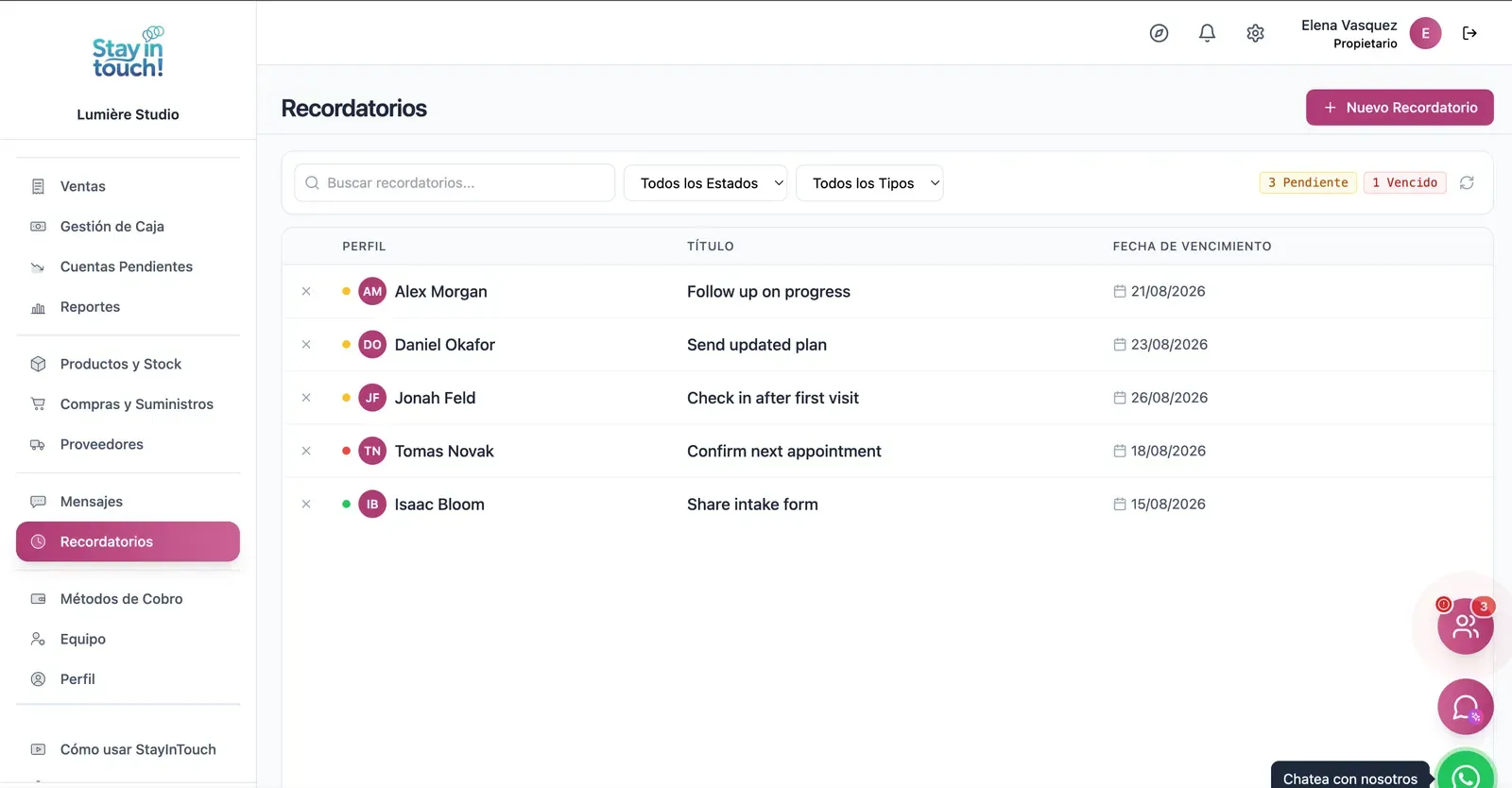This screenshot has height=788, width=1512.
Task: Click Isaac Bloom's IB avatar
Action: pos(372,505)
